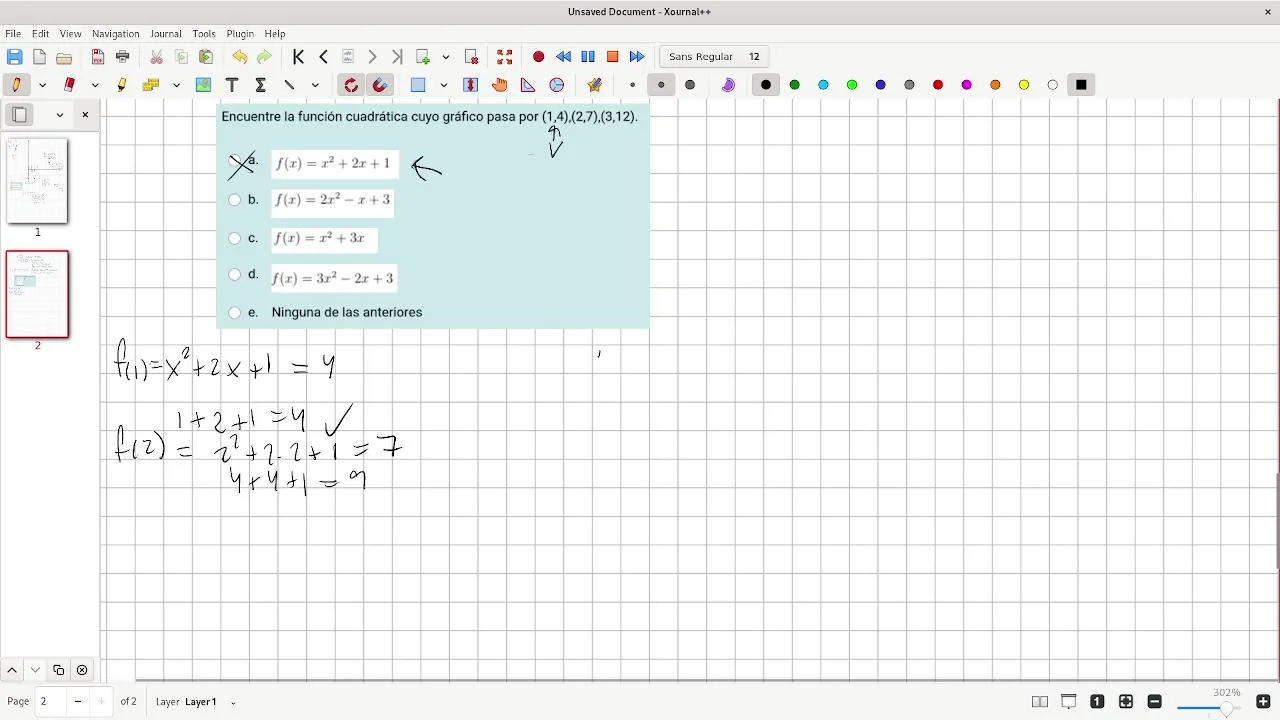Image resolution: width=1280 pixels, height=720 pixels.
Task: Open the line shape dropdown arrow
Action: [x=315, y=85]
